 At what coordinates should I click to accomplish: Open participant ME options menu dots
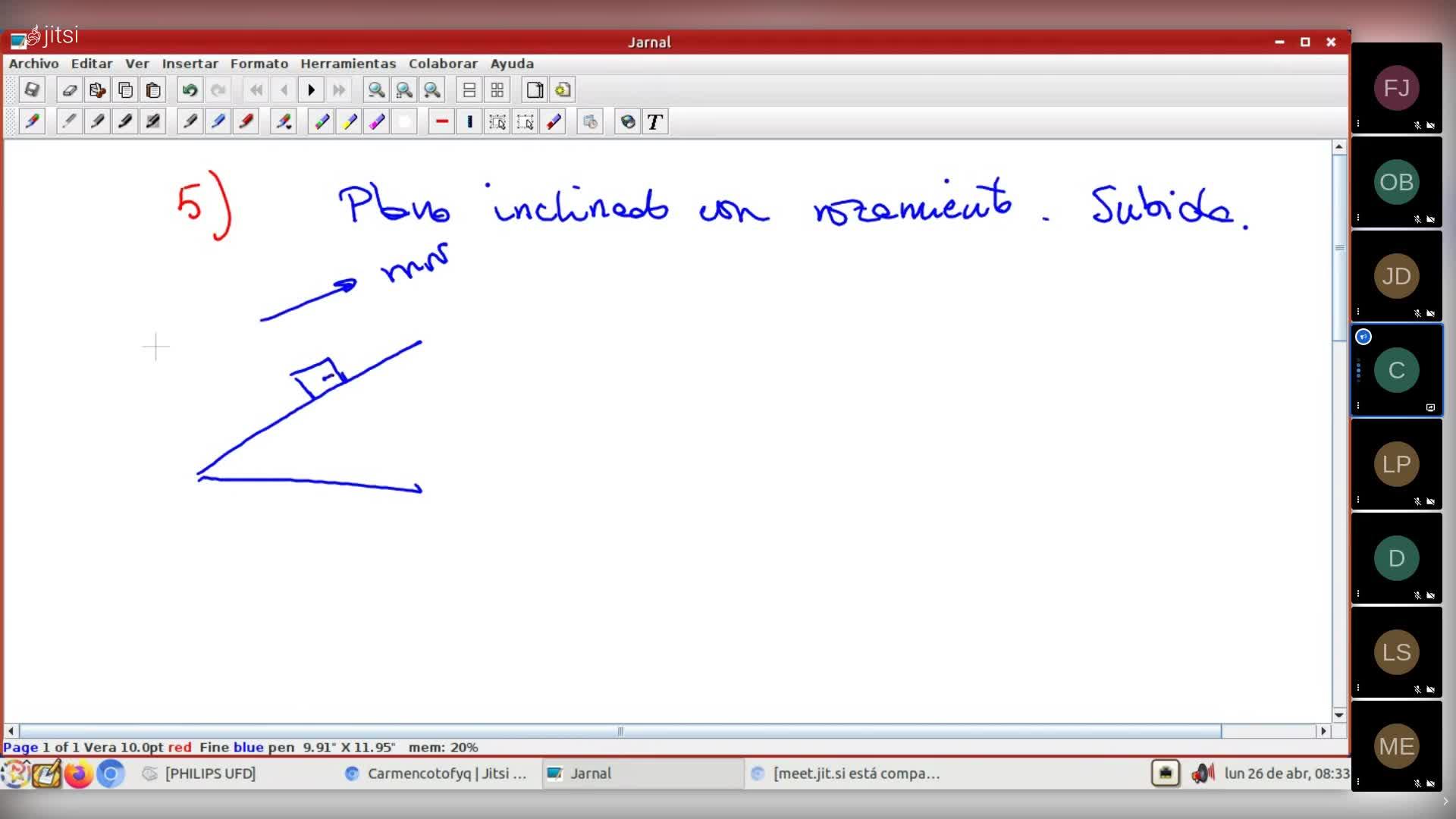1358,781
